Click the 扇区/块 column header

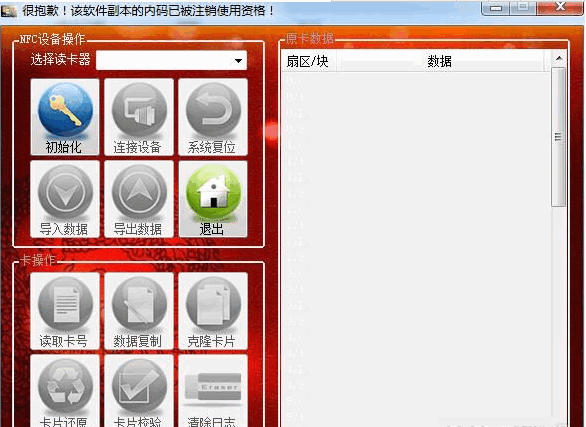[x=308, y=61]
